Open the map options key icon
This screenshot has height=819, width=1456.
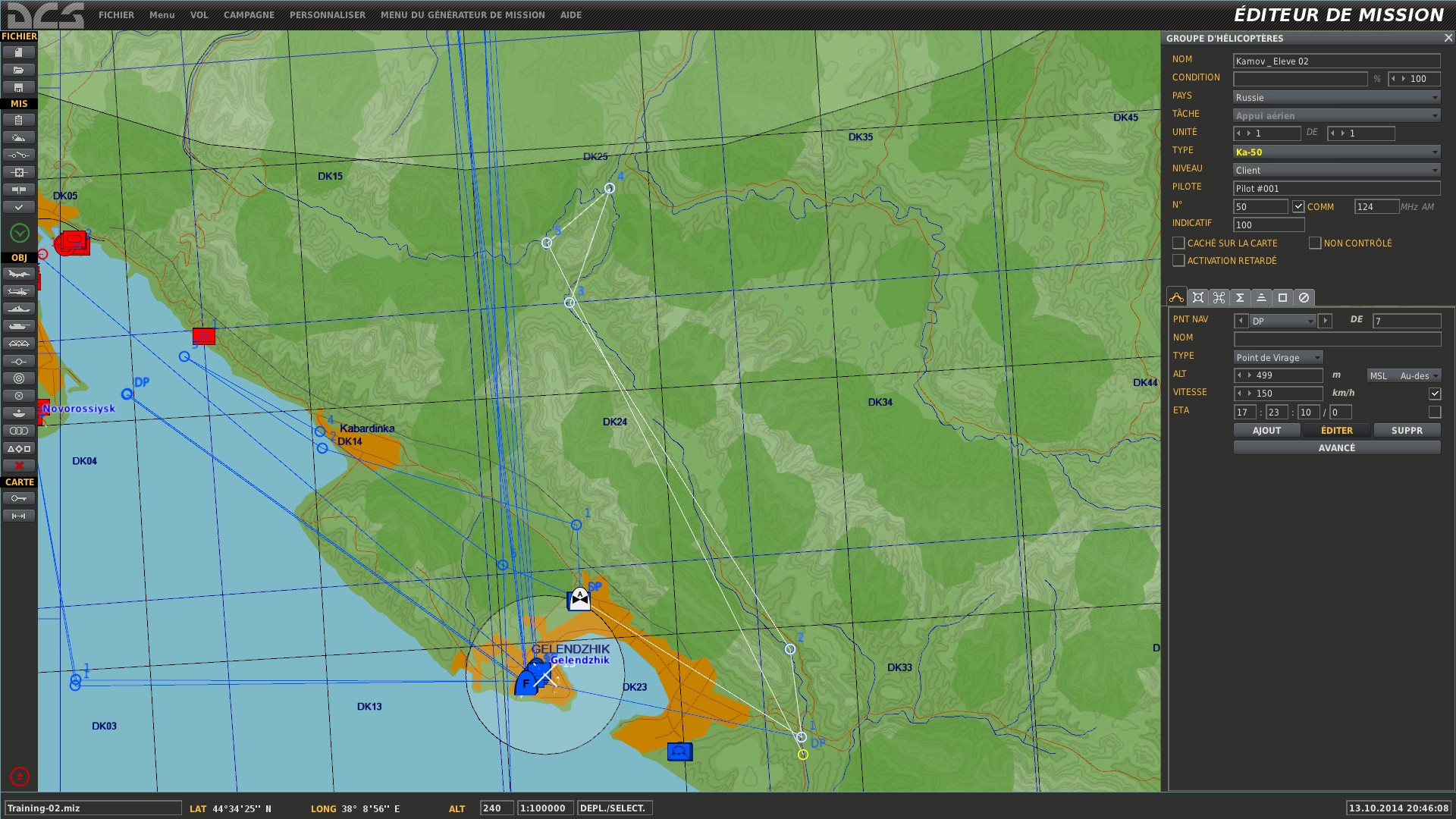(x=19, y=498)
